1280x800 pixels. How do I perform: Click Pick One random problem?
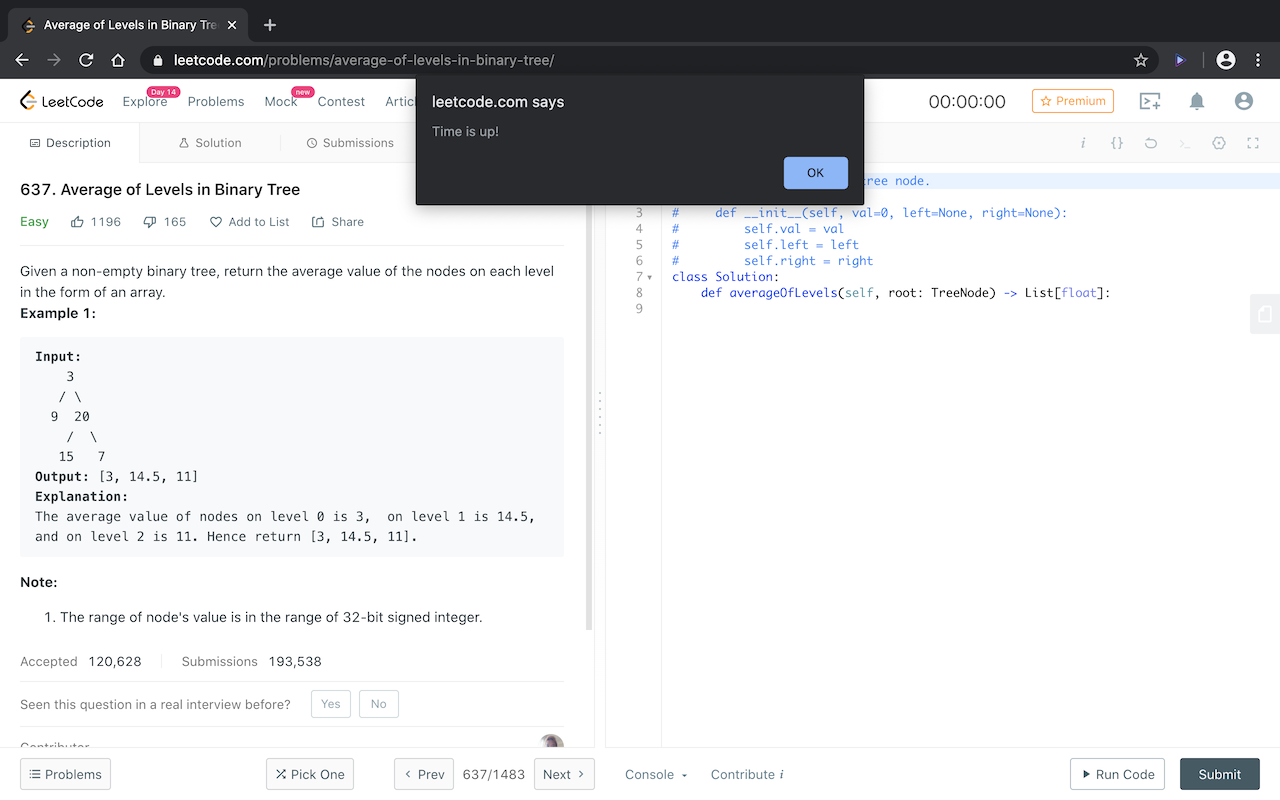[310, 774]
